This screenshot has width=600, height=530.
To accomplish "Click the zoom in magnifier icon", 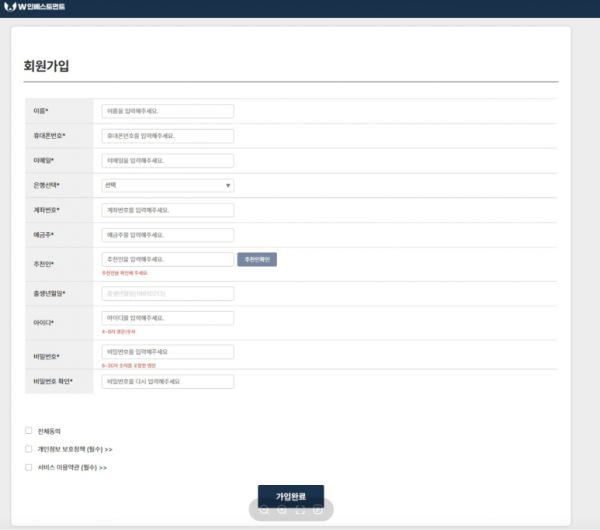I will tap(282, 510).
